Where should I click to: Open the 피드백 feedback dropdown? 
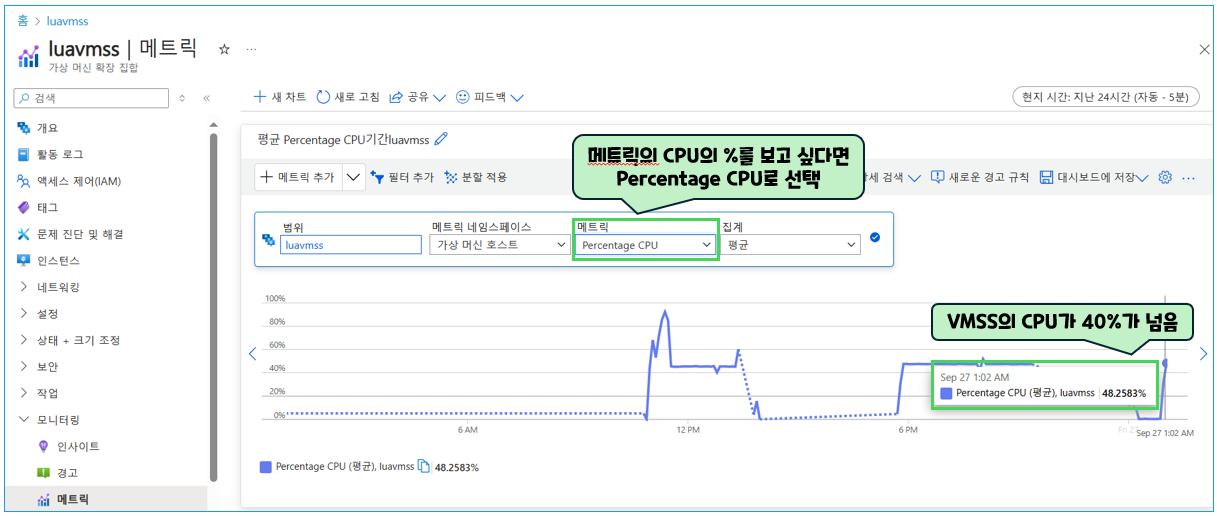489,97
